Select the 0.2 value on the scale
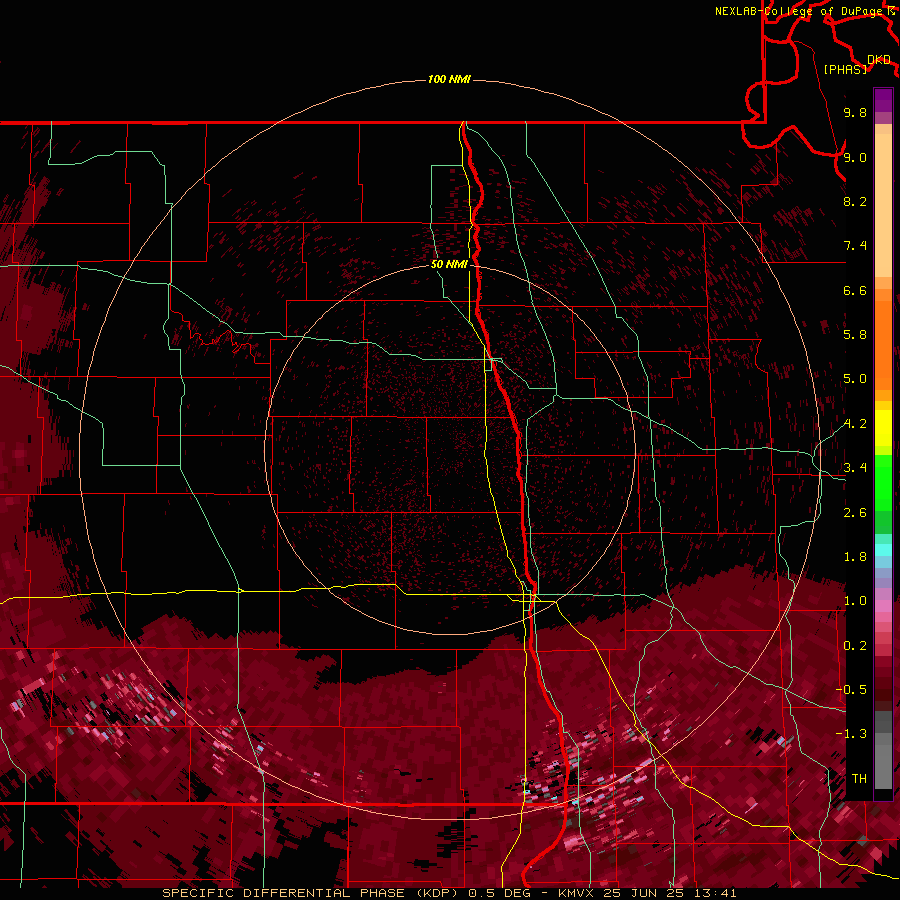Image resolution: width=900 pixels, height=900 pixels. pos(855,646)
